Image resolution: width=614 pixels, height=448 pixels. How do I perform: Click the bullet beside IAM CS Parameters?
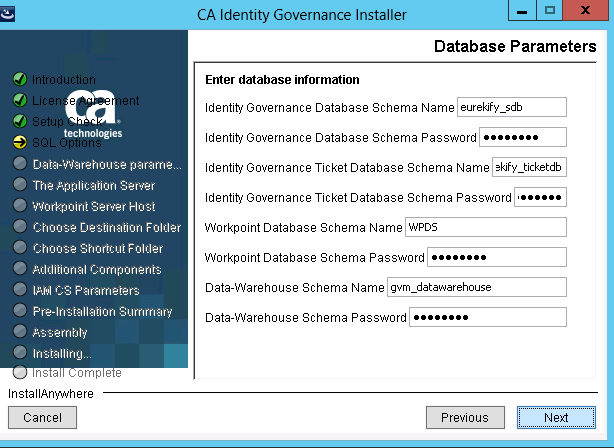20,289
